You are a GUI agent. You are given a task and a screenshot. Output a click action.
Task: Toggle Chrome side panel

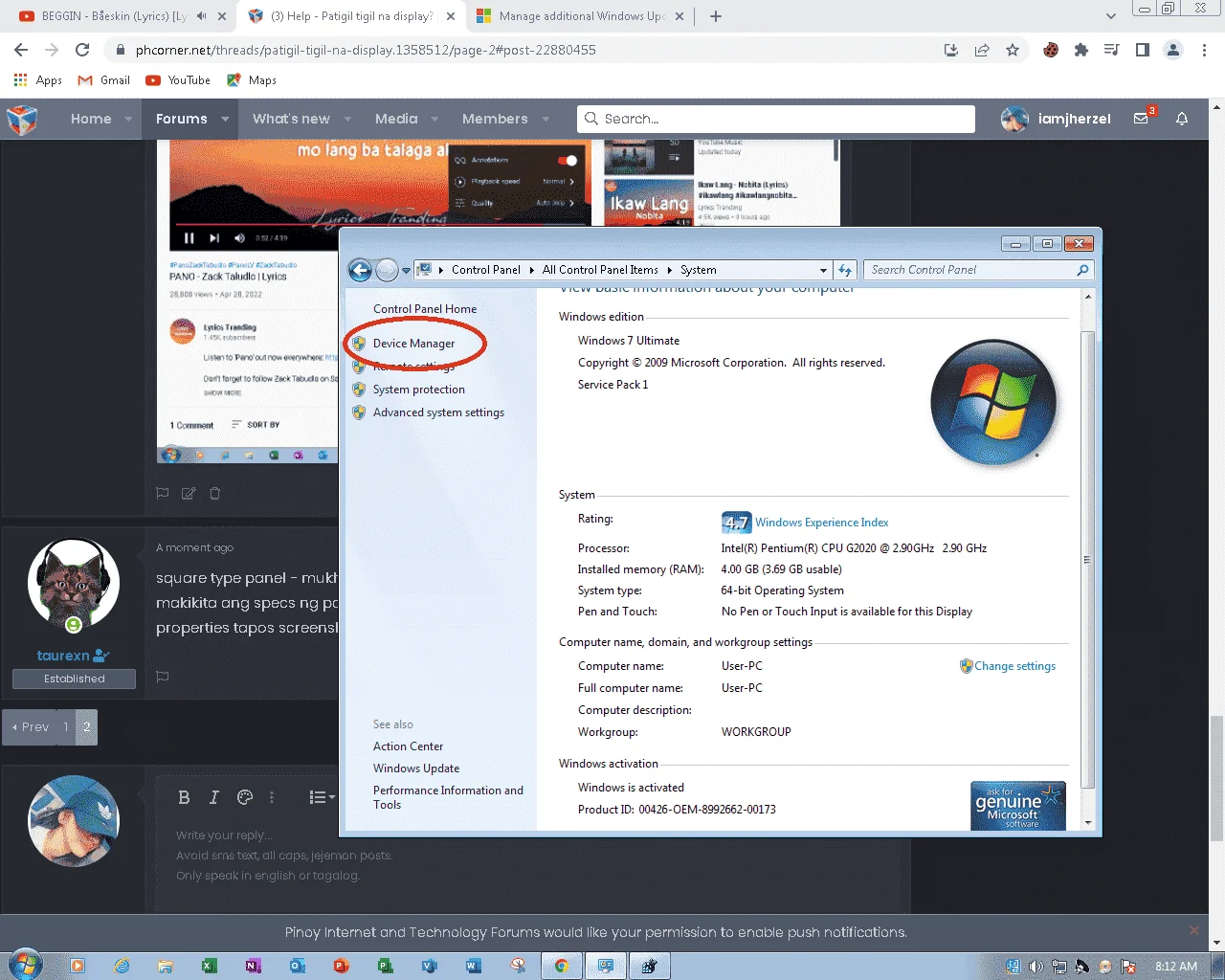[x=1143, y=50]
